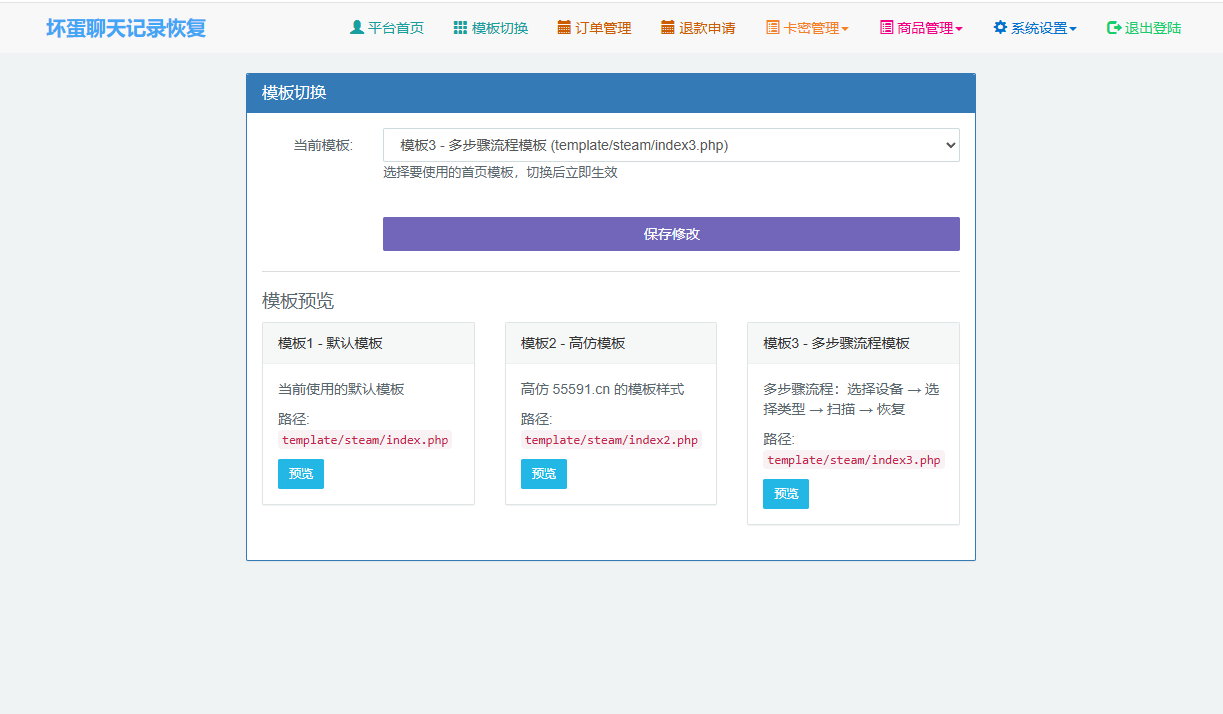Click the list icon beside 商品管理
The image size is (1223, 714).
886,28
